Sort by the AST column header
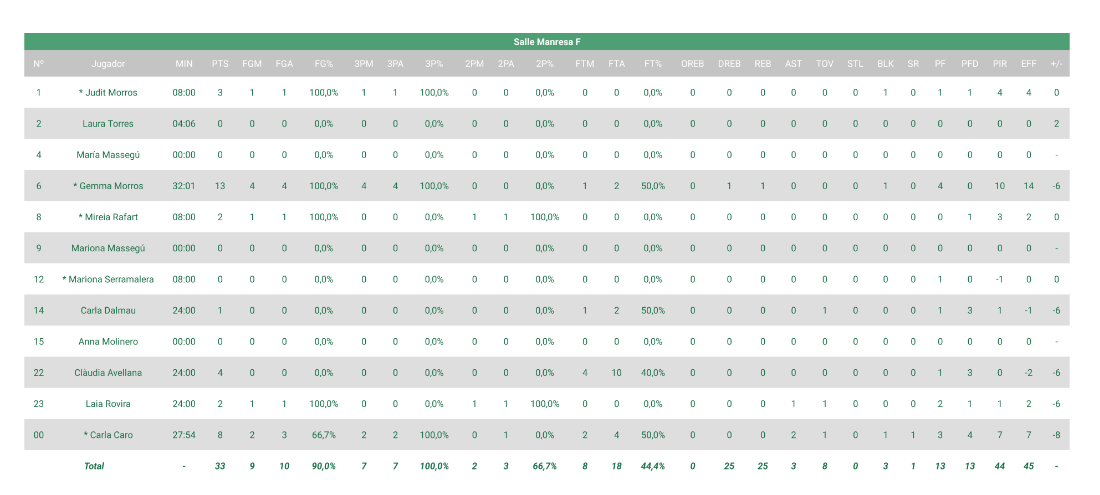The image size is (1100, 495). pyautogui.click(x=793, y=64)
